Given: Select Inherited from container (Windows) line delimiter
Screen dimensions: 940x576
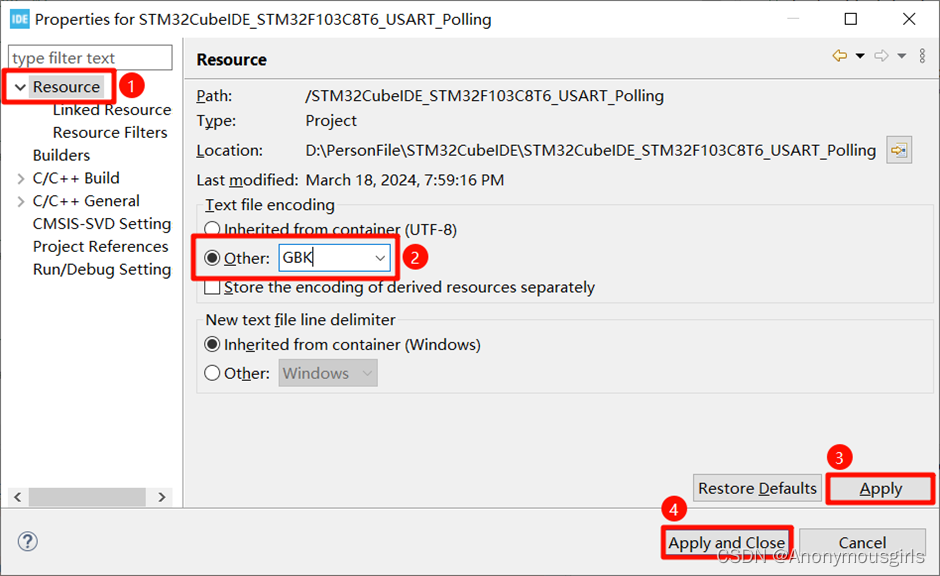Looking at the screenshot, I should click(x=212, y=345).
